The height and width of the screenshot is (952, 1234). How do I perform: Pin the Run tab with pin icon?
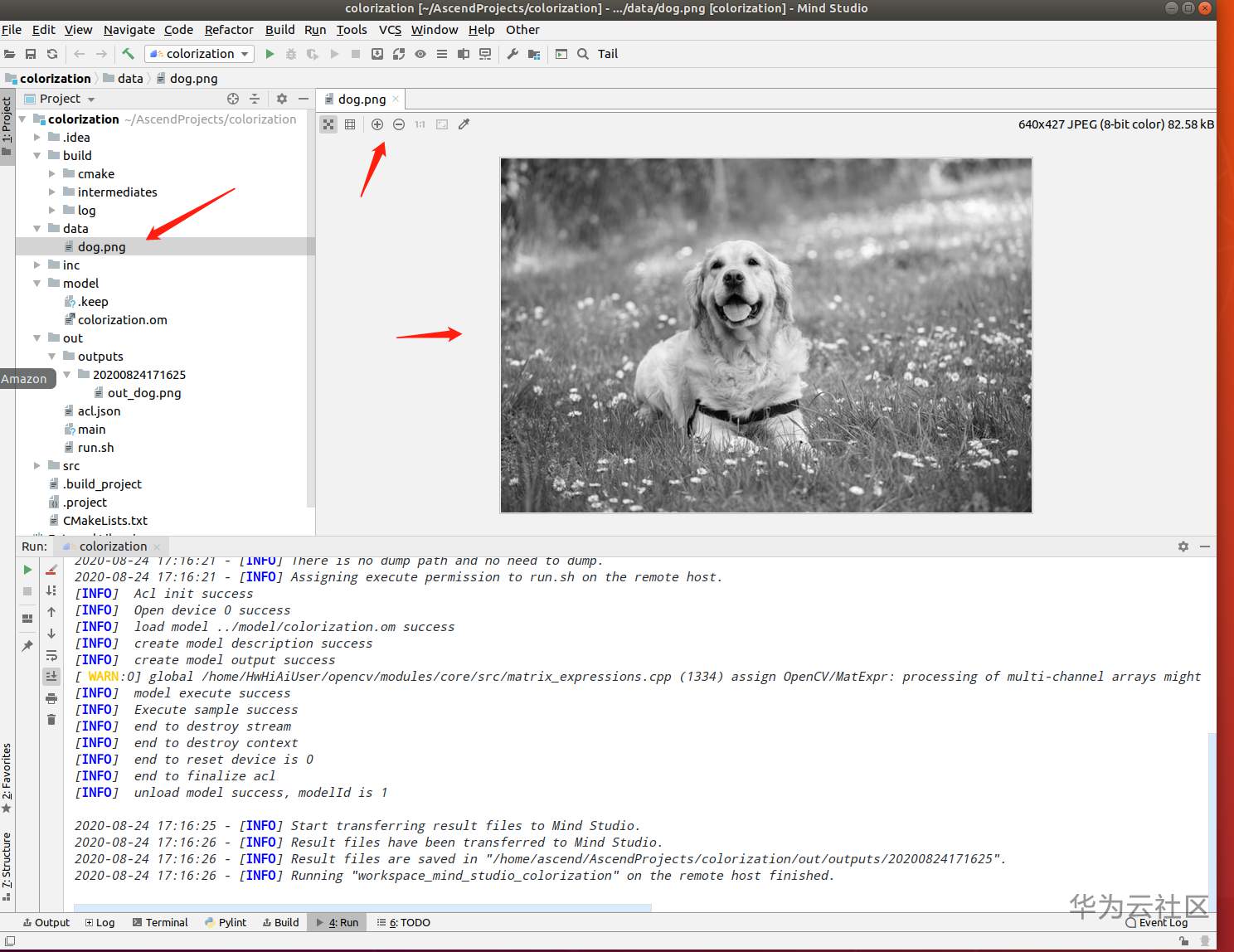pos(27,646)
